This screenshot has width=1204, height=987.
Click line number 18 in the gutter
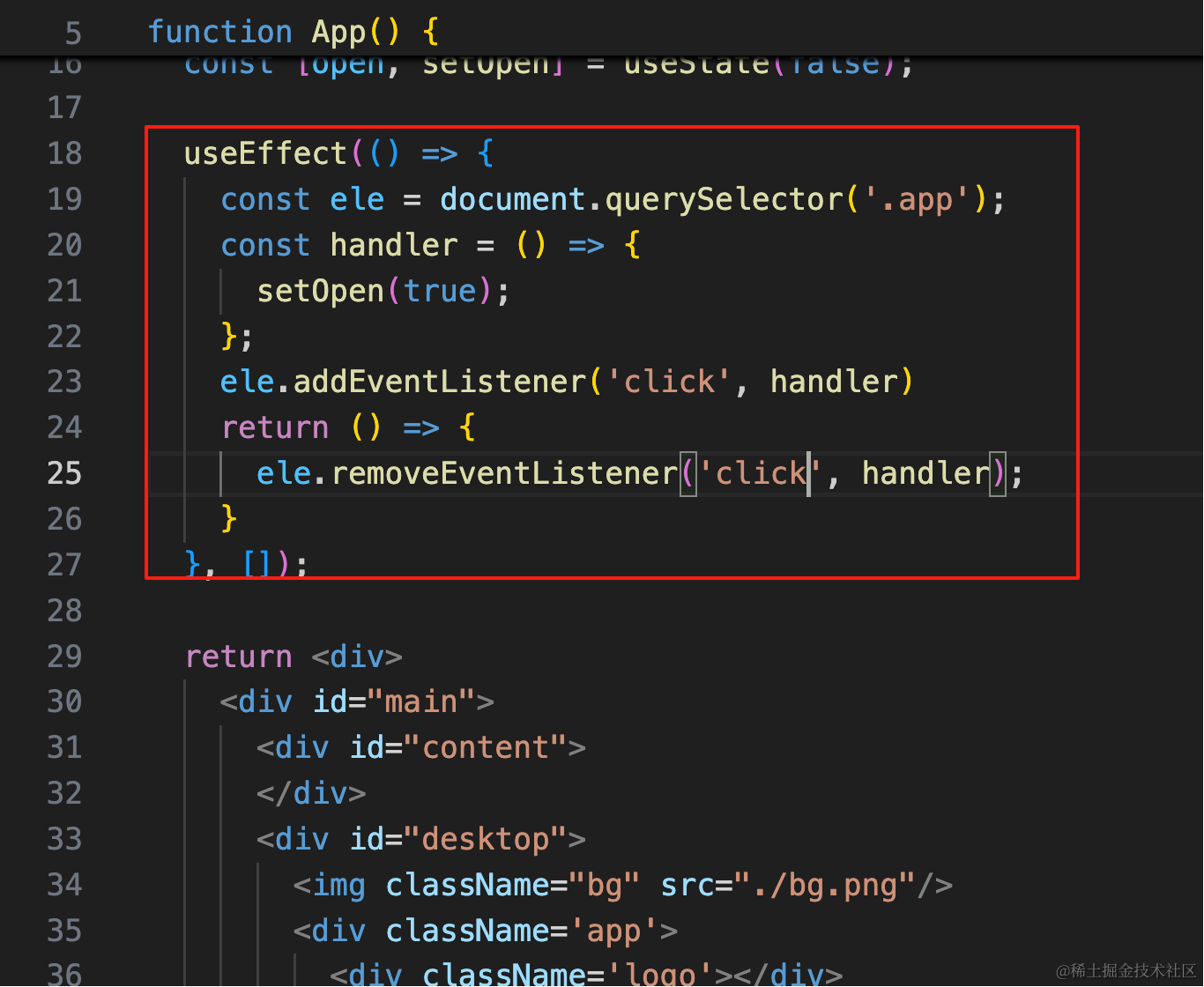[64, 153]
